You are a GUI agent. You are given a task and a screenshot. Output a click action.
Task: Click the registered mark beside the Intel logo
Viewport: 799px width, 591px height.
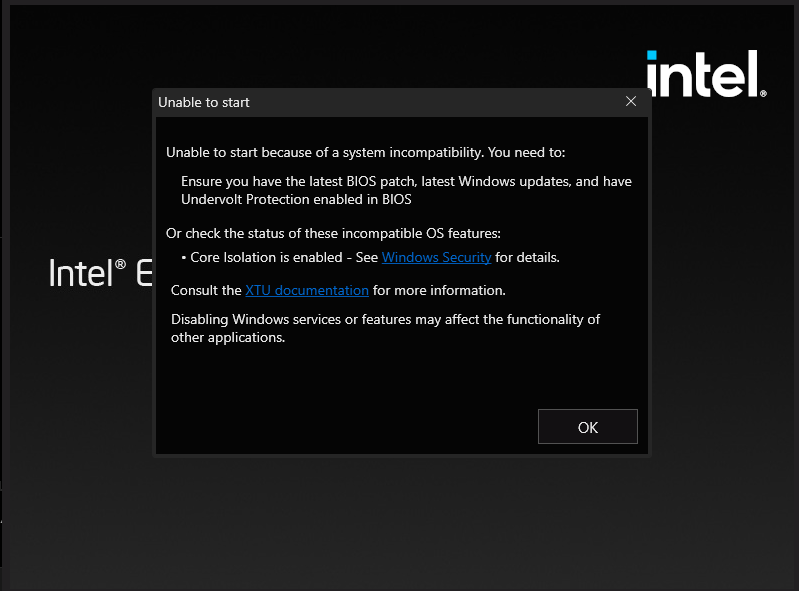coord(764,93)
